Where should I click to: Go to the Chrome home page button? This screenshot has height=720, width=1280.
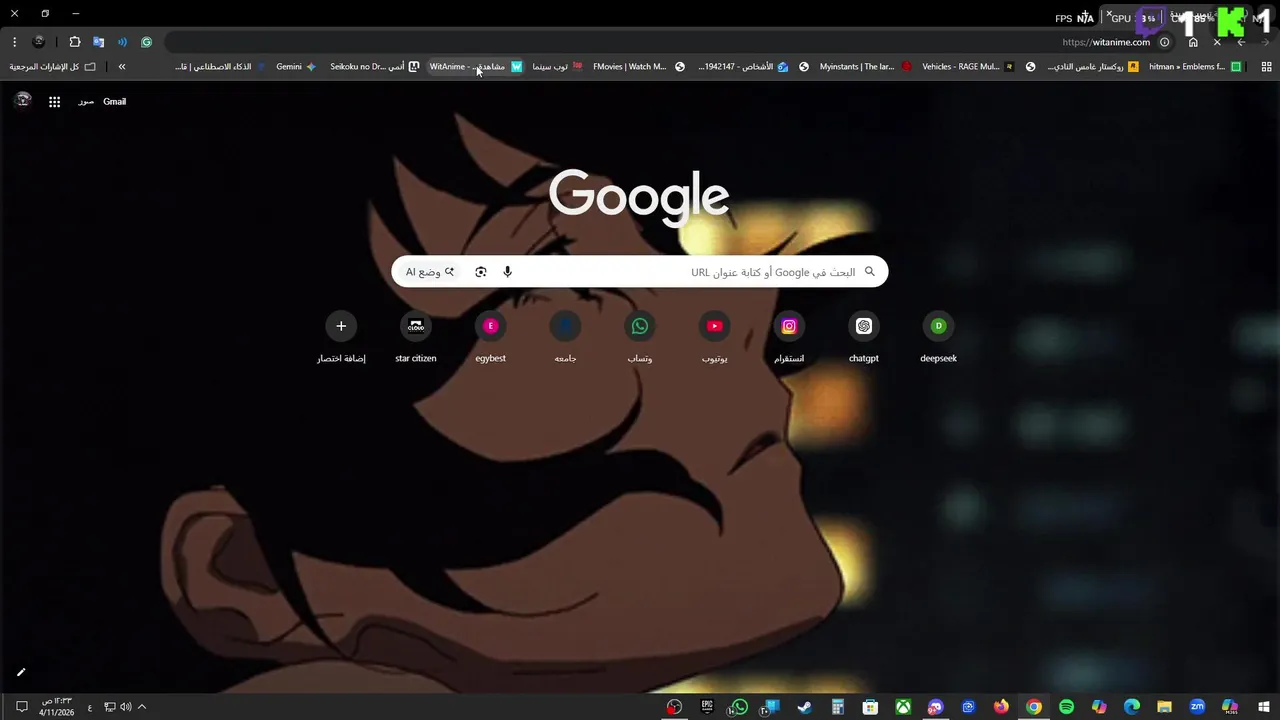click(x=1193, y=42)
